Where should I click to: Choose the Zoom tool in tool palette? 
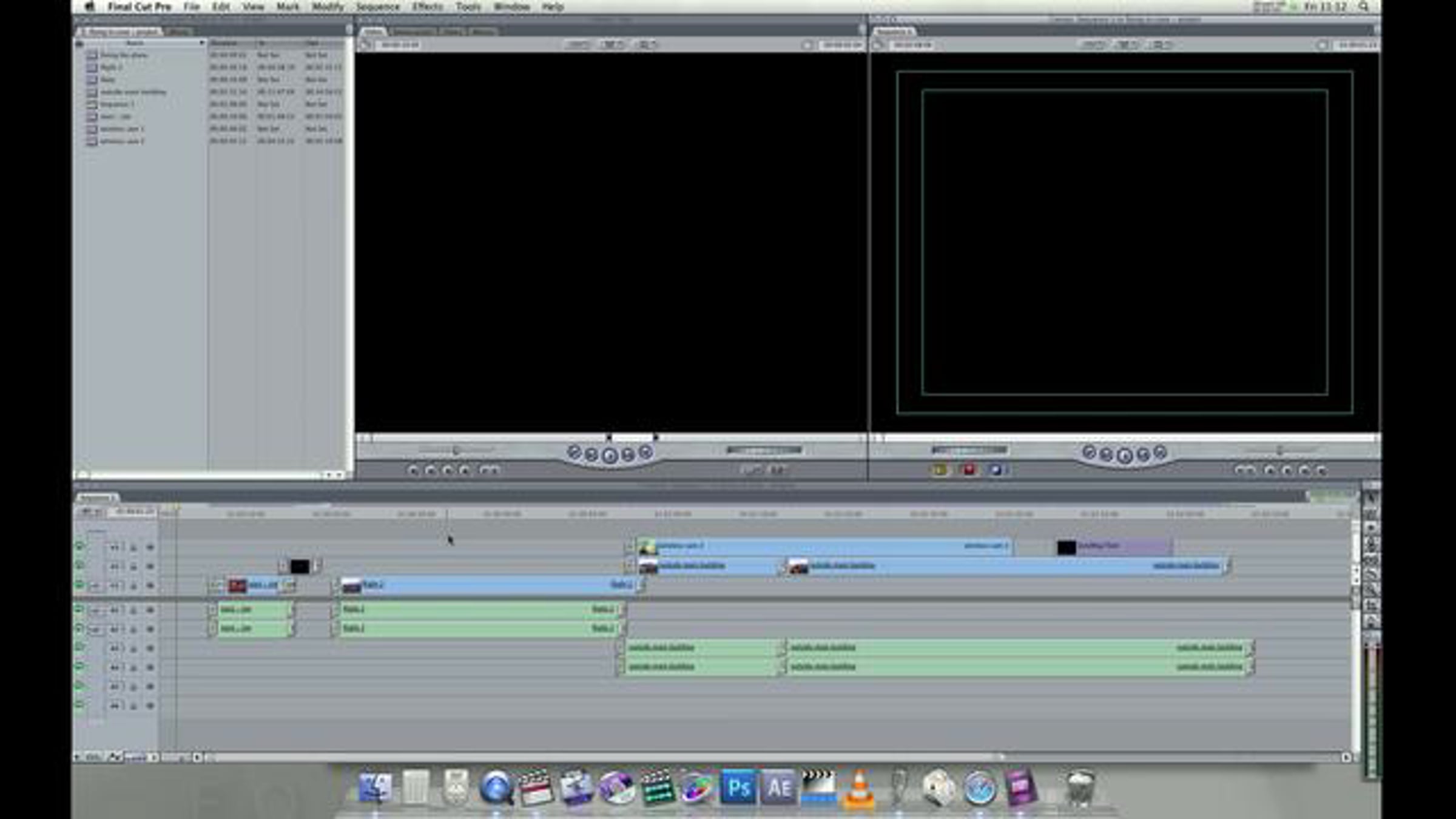(1370, 589)
